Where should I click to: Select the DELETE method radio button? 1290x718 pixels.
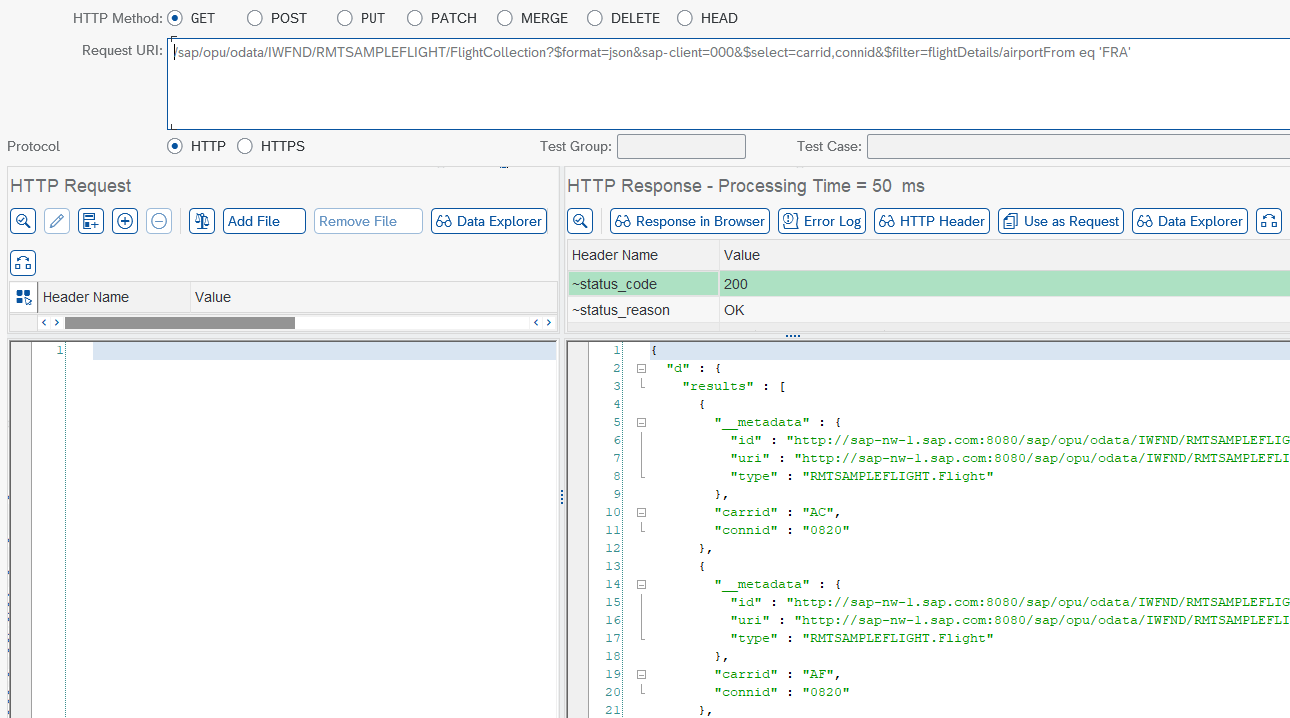595,18
